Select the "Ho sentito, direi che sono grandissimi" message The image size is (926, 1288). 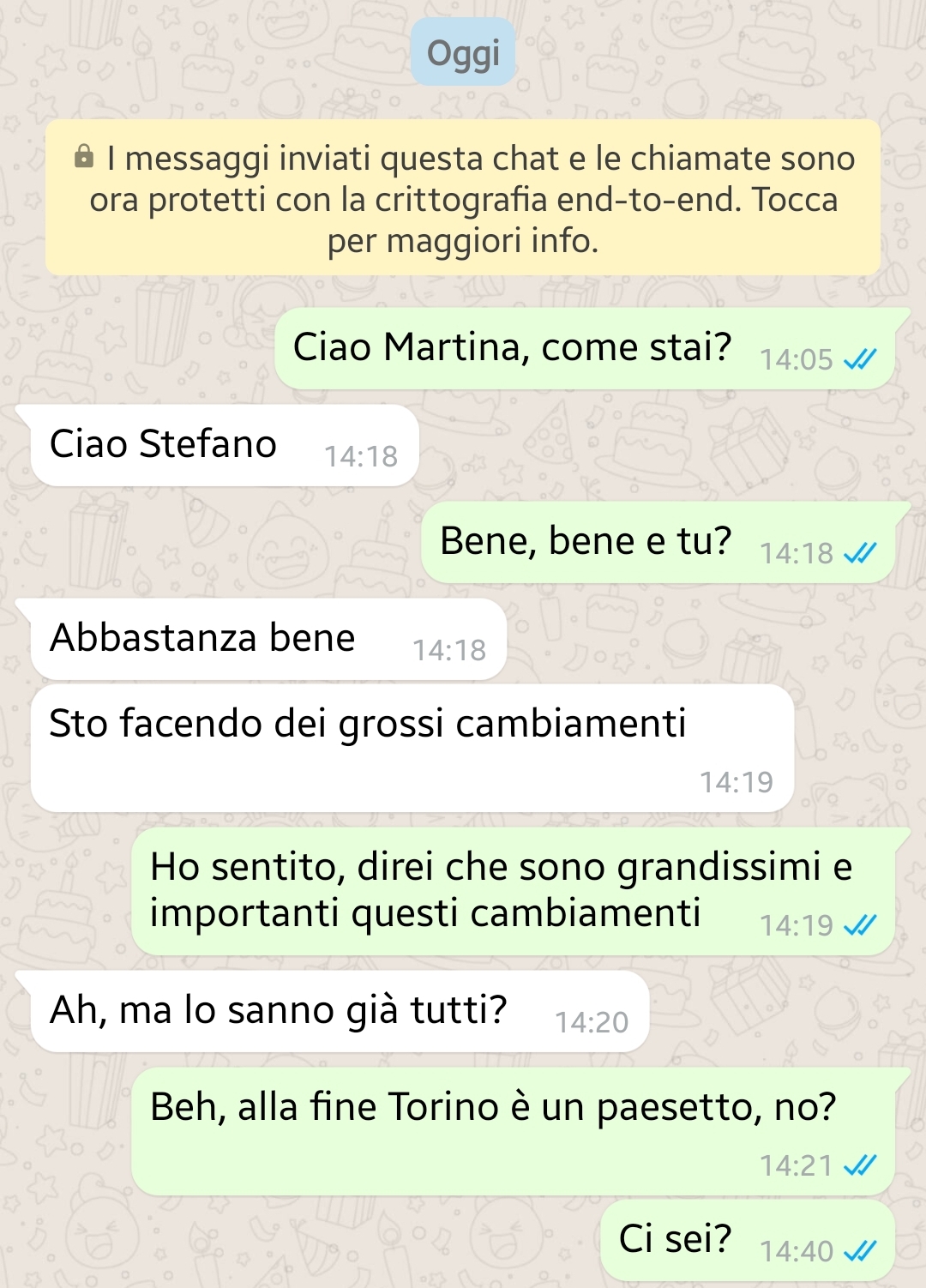pyautogui.click(x=501, y=889)
